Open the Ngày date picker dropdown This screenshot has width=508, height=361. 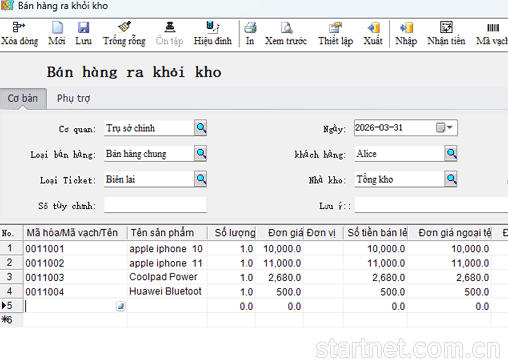tap(444, 128)
